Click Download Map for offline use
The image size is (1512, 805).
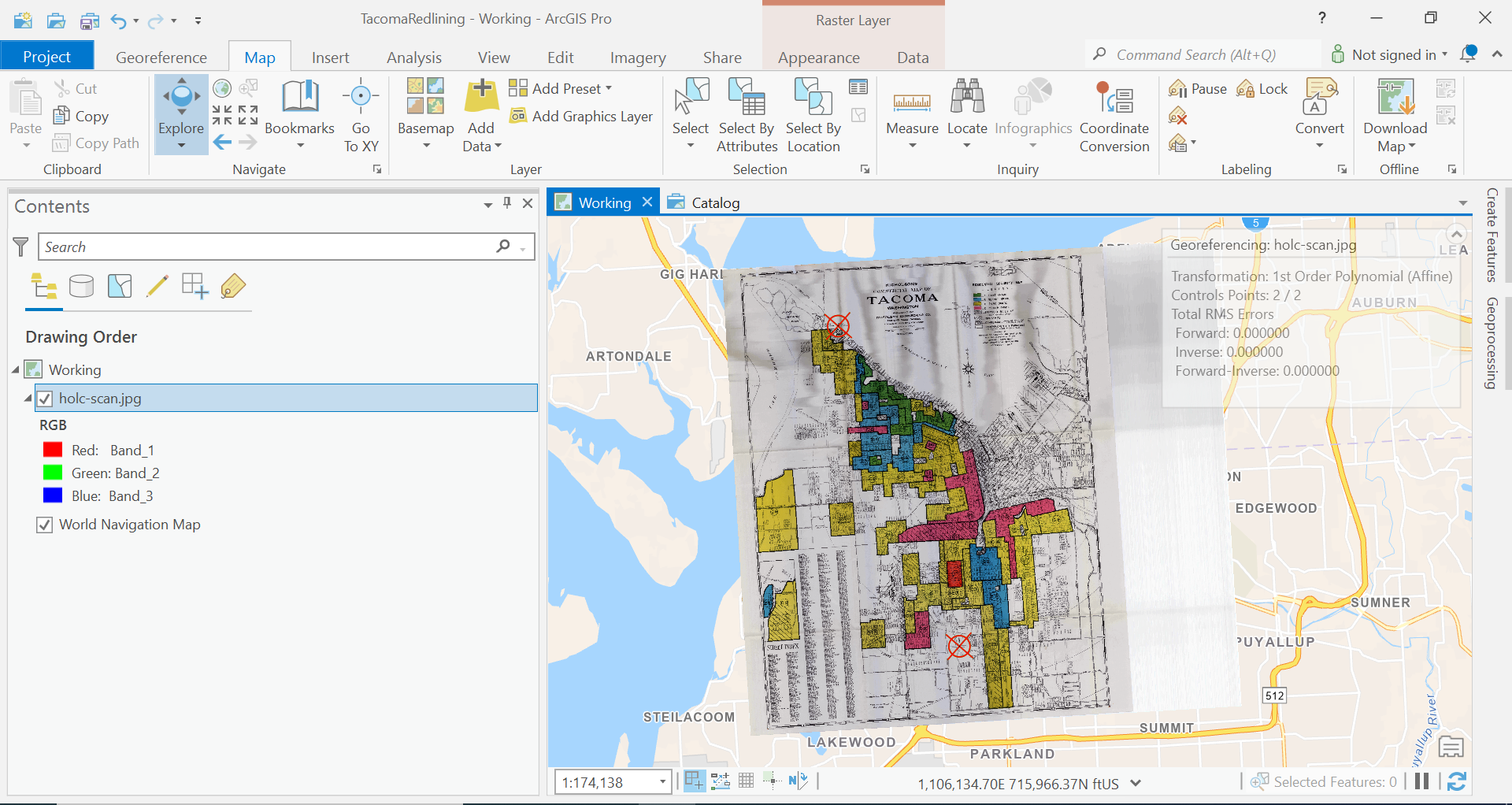(1395, 114)
